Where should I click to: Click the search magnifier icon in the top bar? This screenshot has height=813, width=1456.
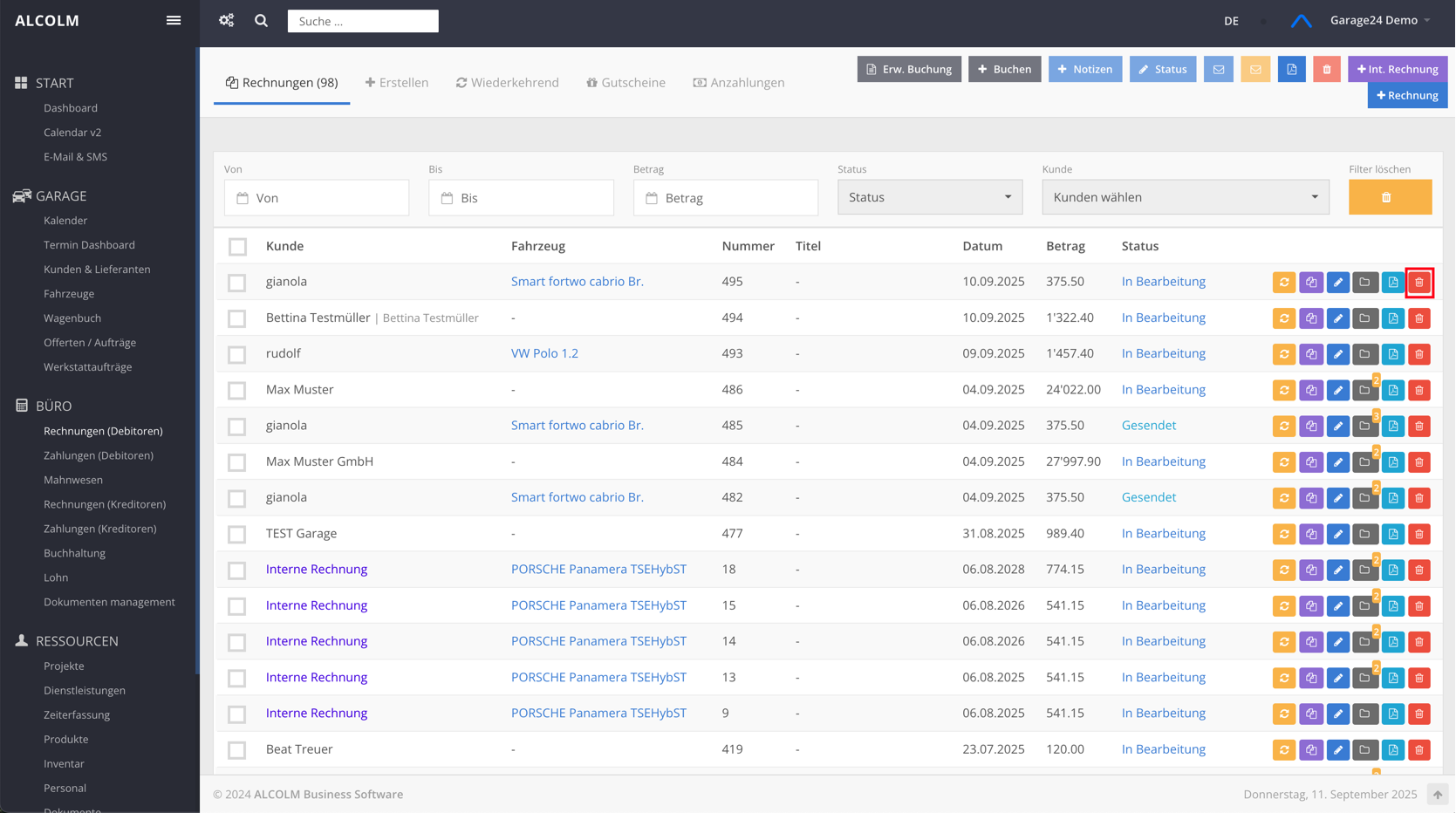pos(261,20)
